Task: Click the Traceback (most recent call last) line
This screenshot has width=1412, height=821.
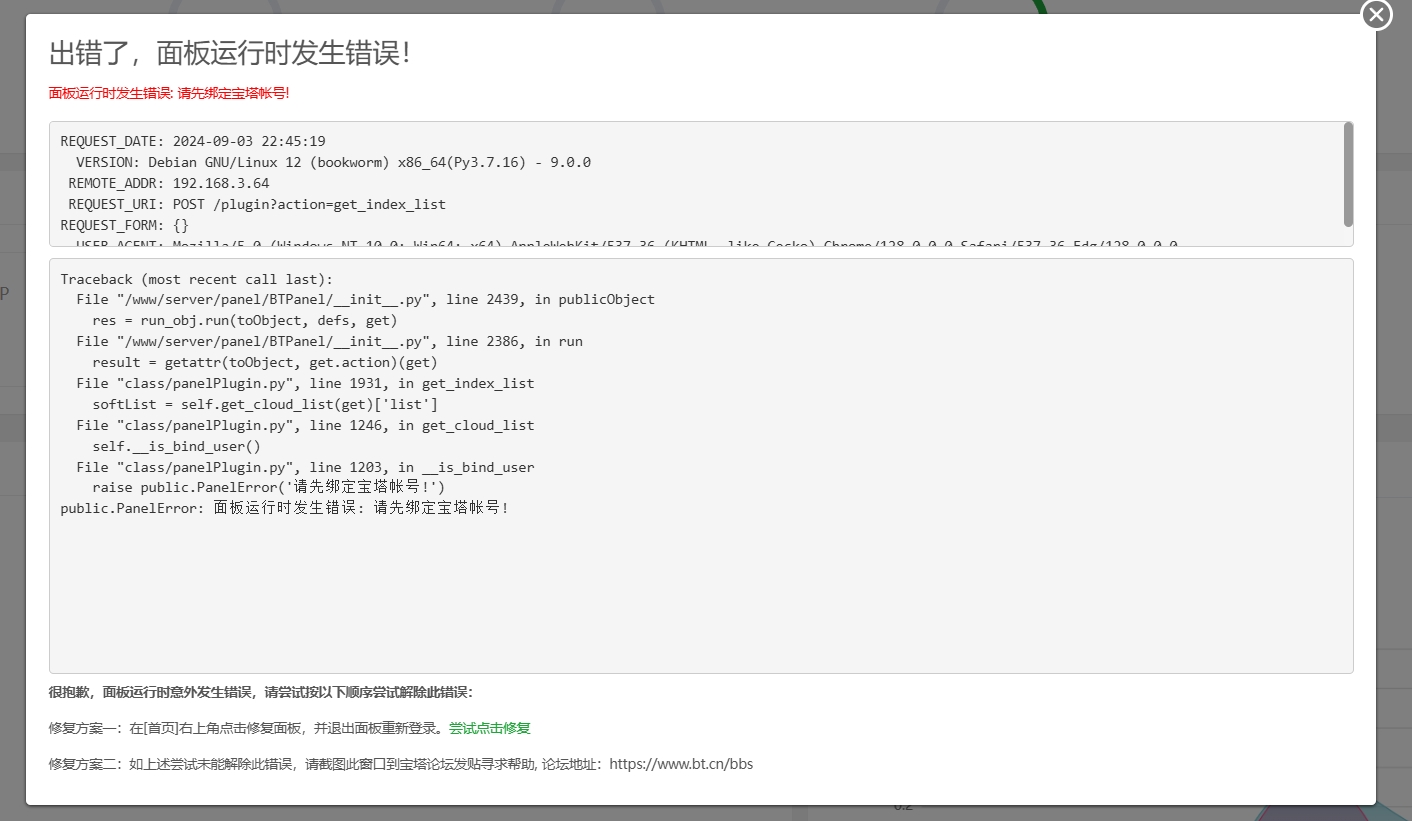Action: [x=197, y=279]
